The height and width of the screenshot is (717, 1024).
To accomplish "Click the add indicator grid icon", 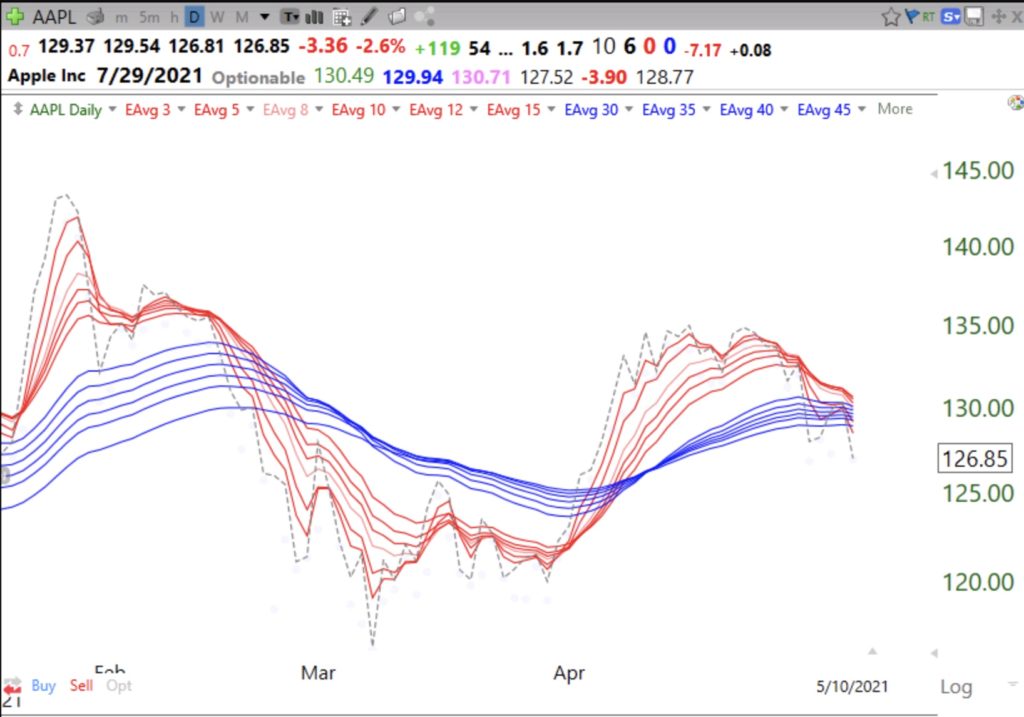I will click(341, 17).
